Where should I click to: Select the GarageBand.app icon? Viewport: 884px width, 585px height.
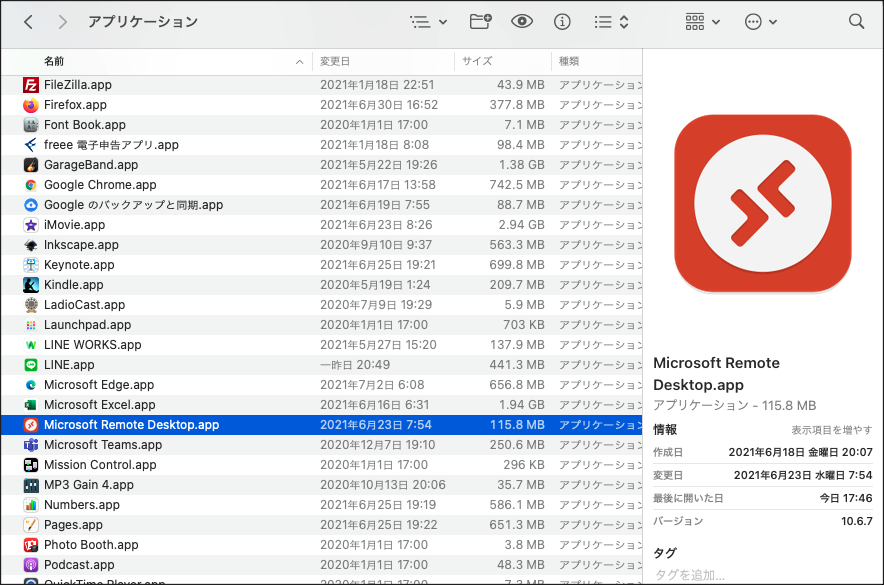pyautogui.click(x=31, y=165)
